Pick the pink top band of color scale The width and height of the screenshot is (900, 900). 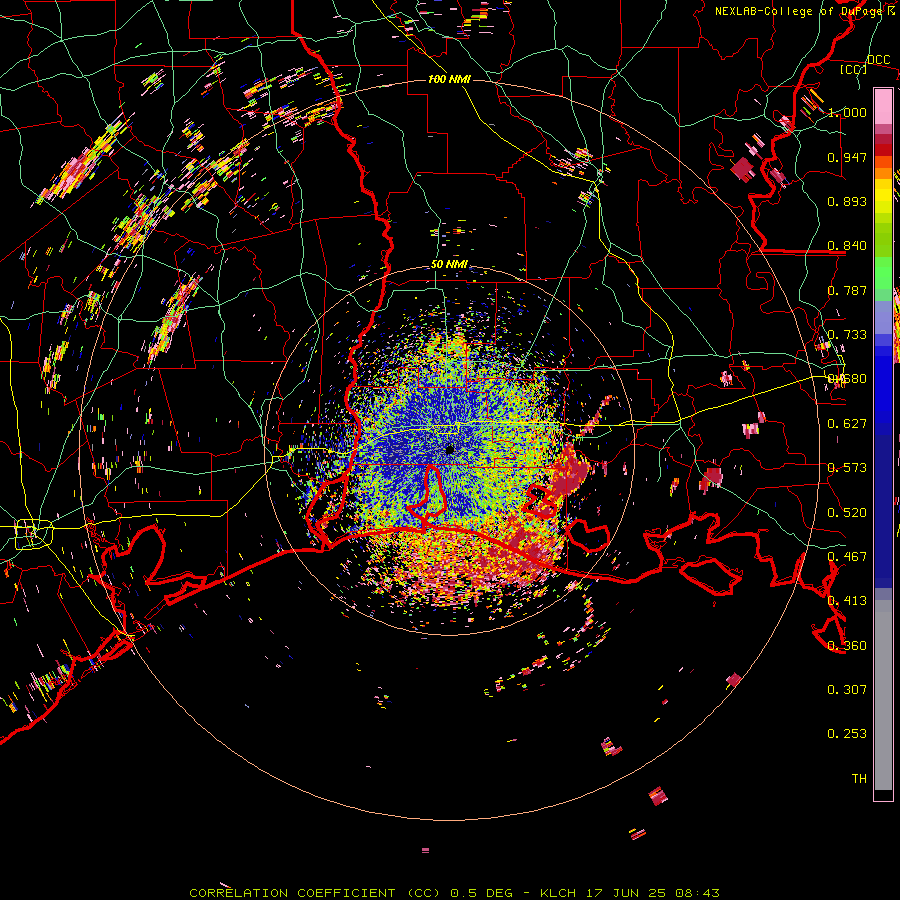coord(883,106)
